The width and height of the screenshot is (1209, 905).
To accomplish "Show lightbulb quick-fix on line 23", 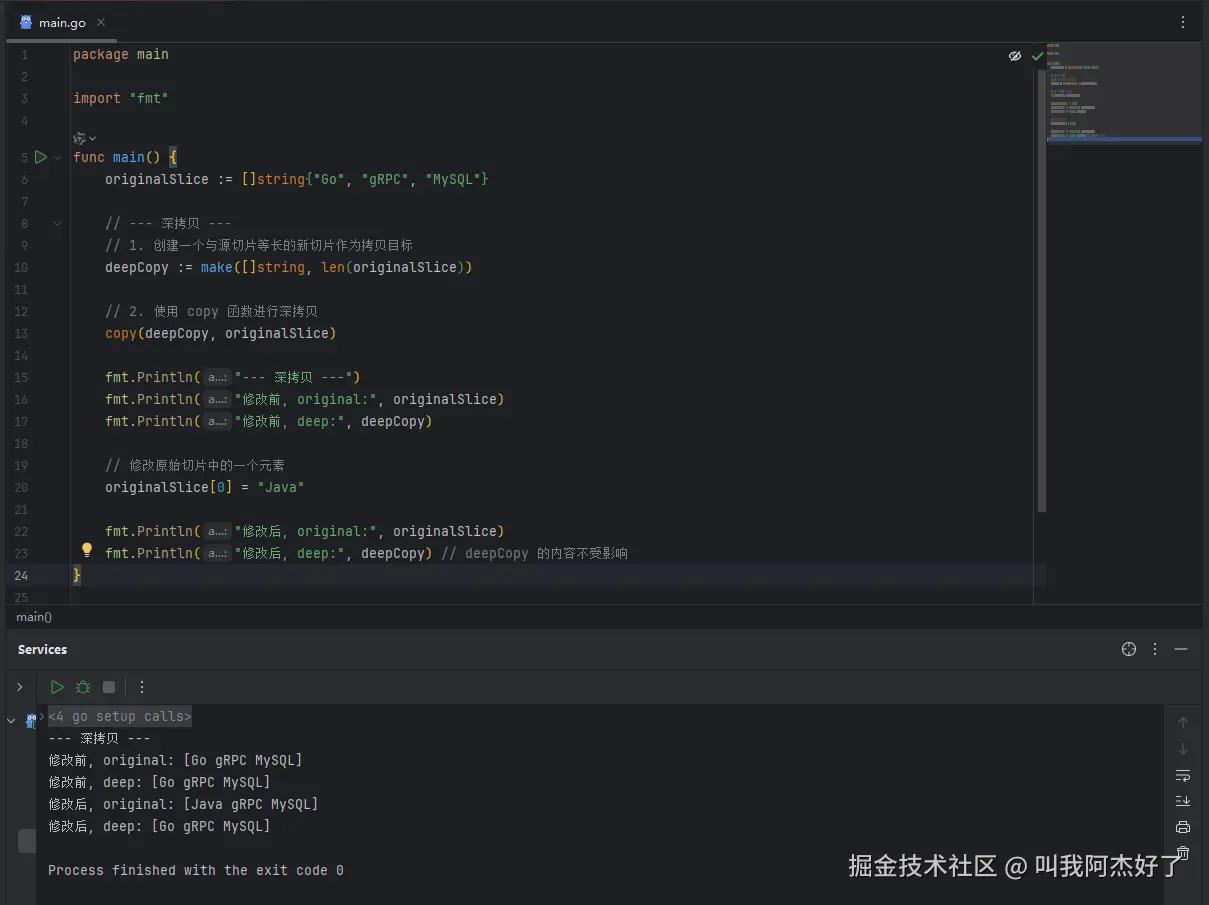I will coord(87,550).
